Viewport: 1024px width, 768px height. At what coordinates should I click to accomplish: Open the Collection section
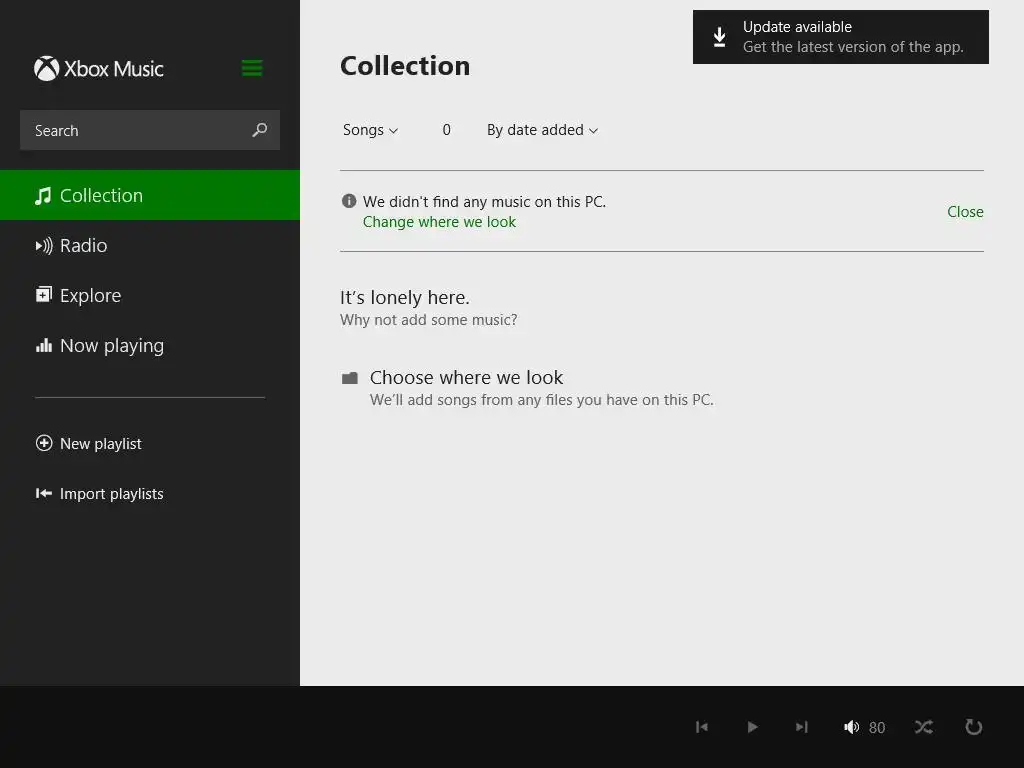point(150,195)
